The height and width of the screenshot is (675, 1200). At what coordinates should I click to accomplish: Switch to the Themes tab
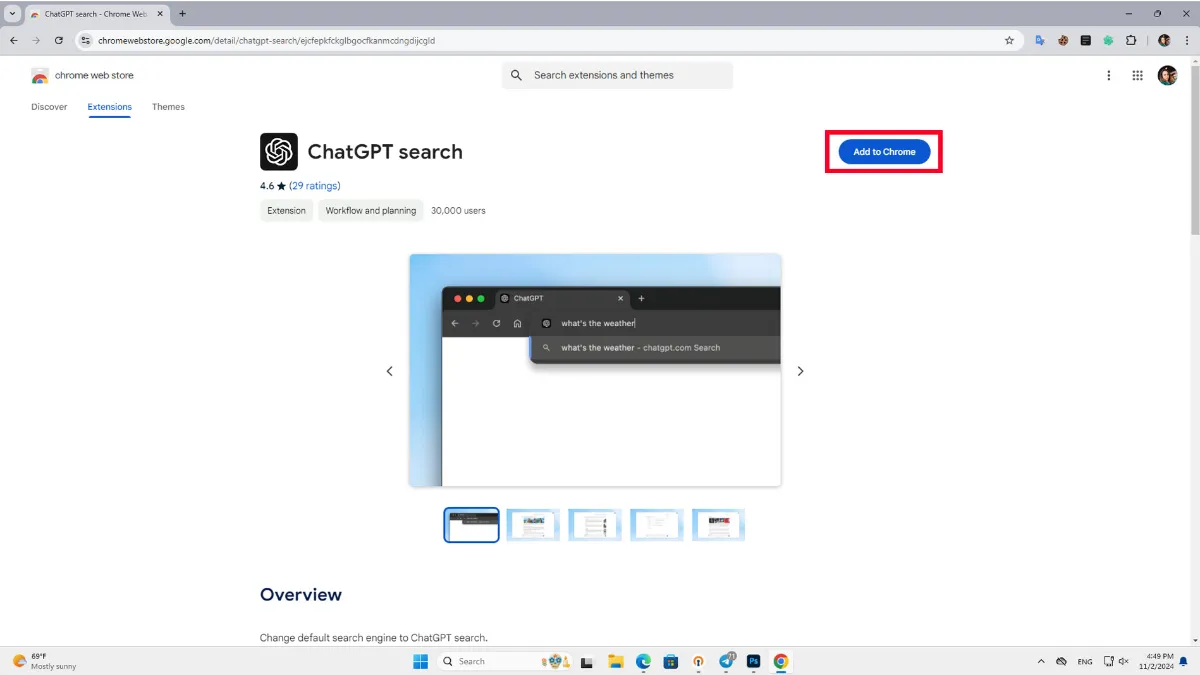coord(168,107)
